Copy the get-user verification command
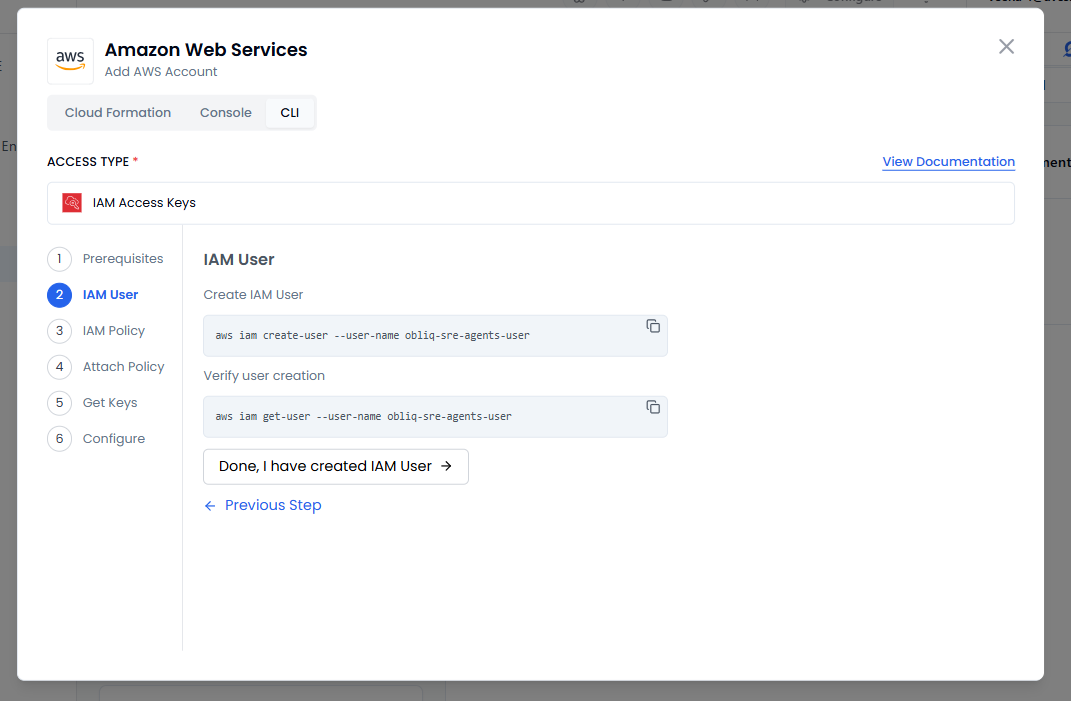1071x701 pixels. point(653,407)
